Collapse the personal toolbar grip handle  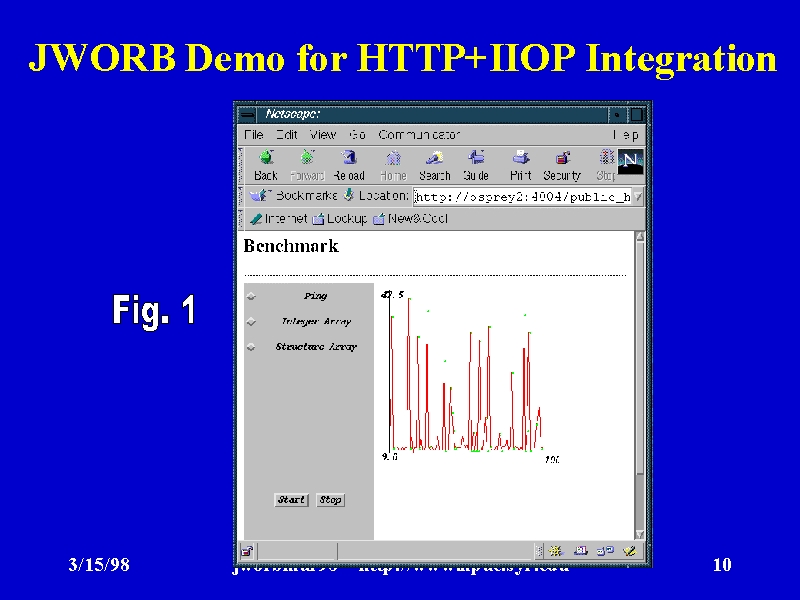[241, 219]
